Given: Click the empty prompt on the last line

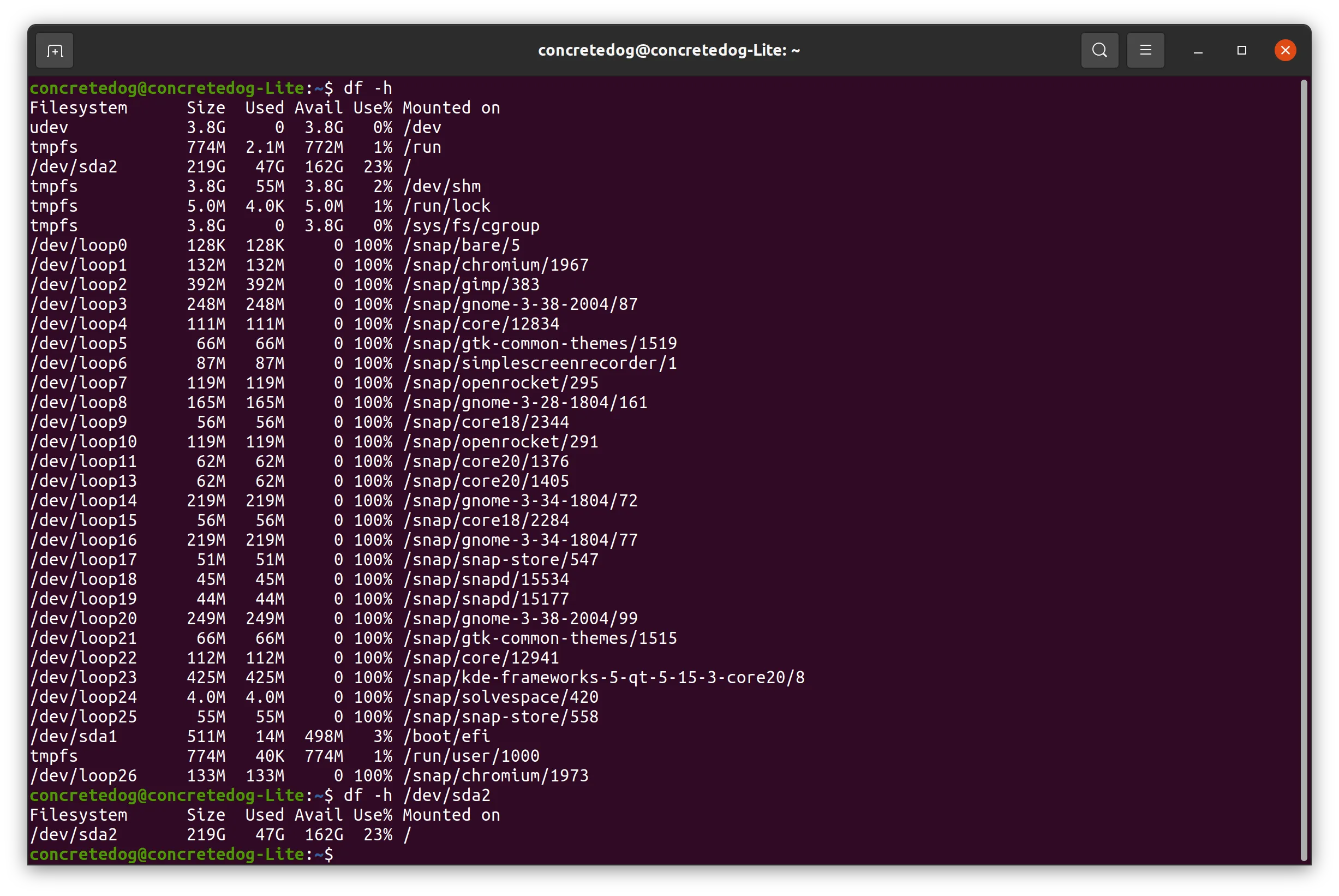Looking at the screenshot, I should [x=182, y=854].
